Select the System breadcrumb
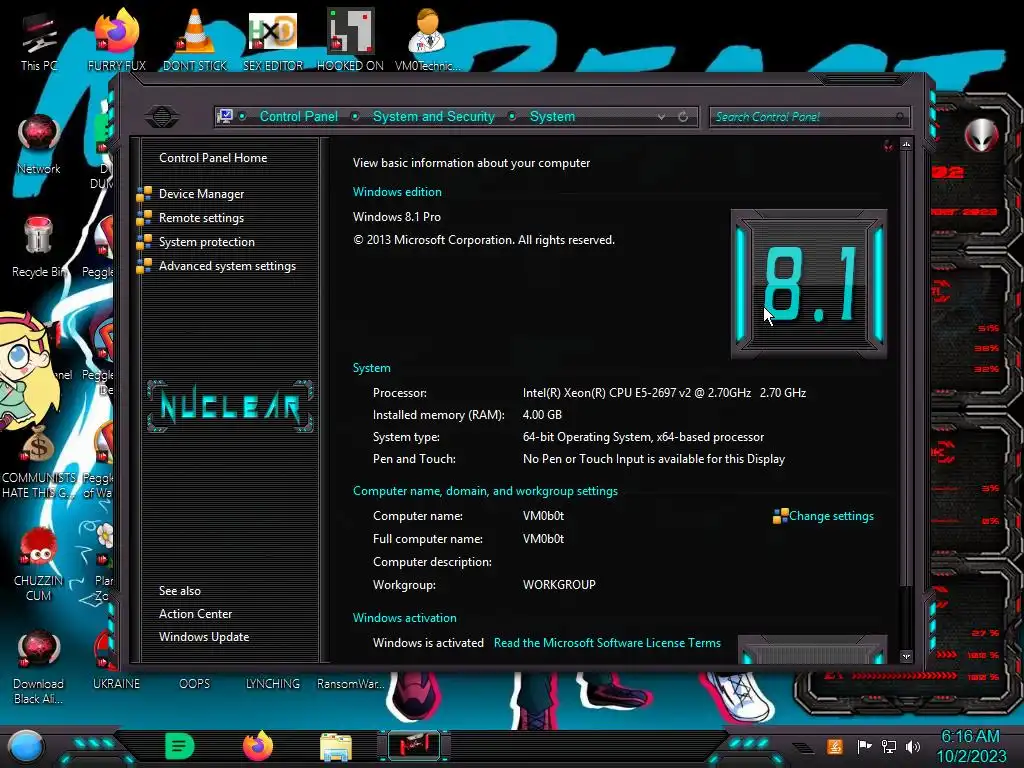The image size is (1024, 768). click(552, 116)
